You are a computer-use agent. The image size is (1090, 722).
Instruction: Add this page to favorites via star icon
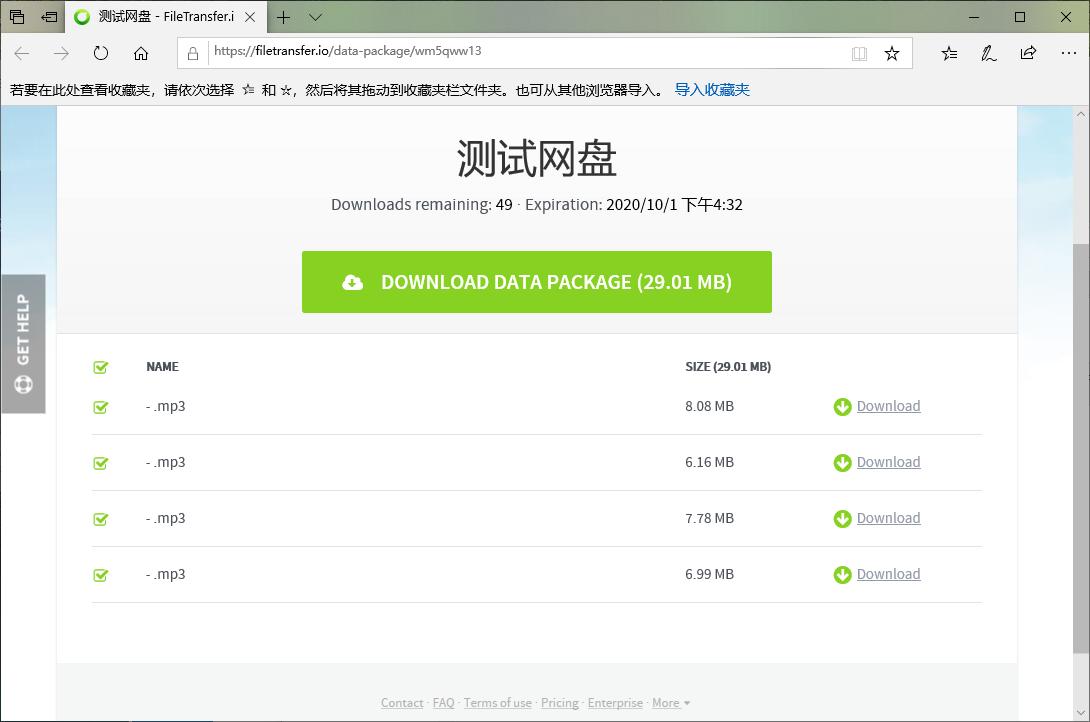[891, 54]
